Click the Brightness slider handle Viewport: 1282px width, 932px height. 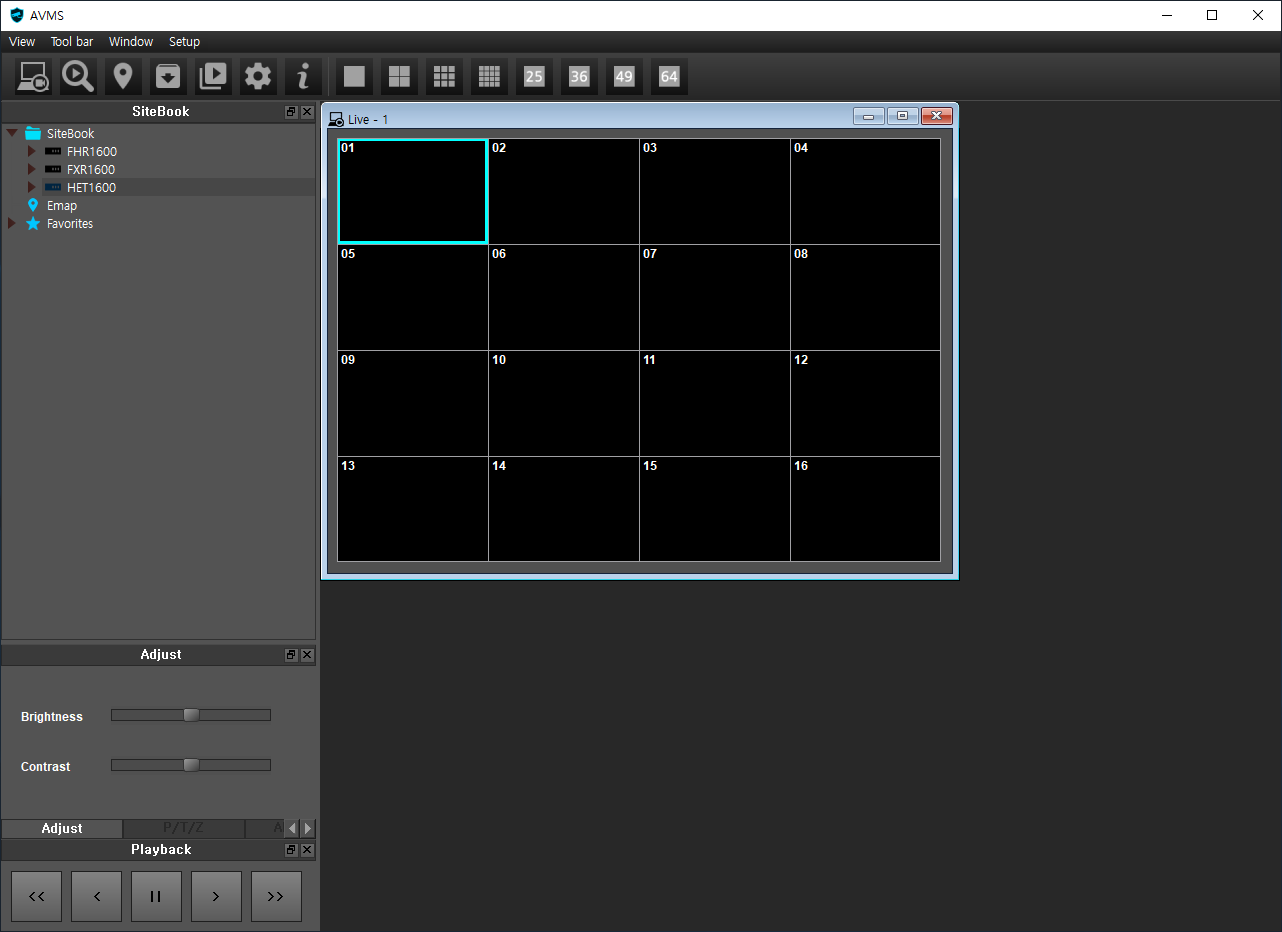click(191, 715)
